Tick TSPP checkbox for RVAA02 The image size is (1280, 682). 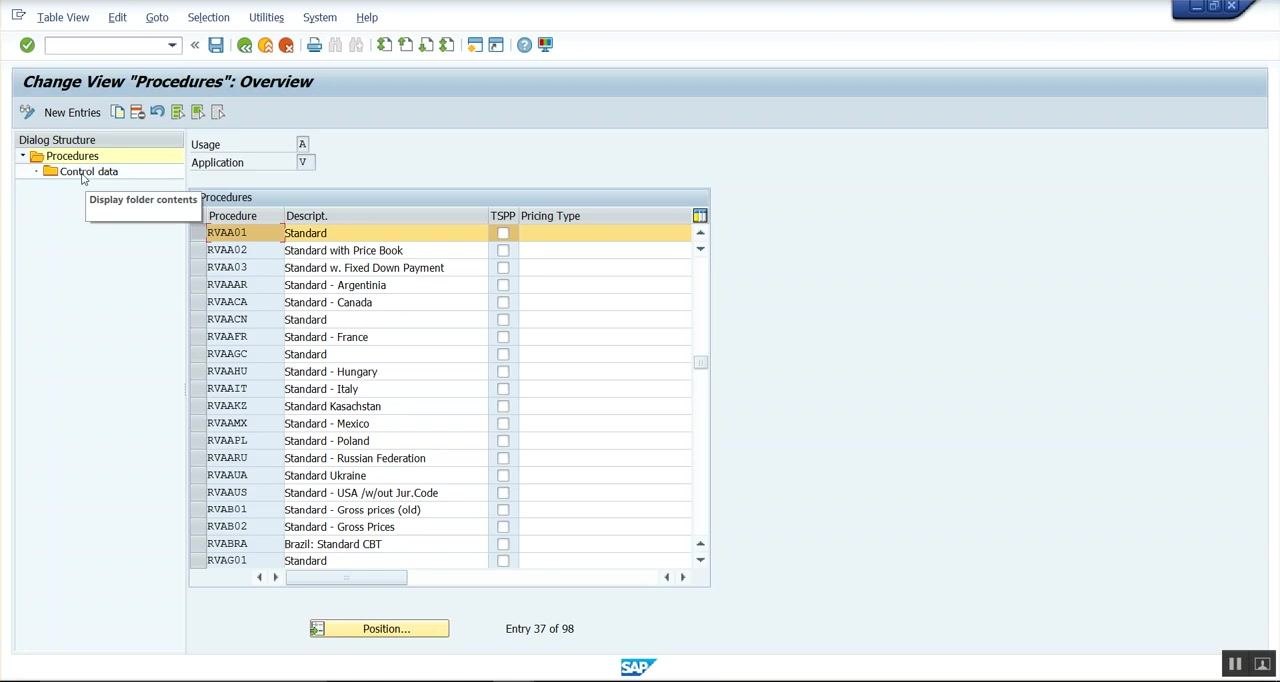[503, 250]
